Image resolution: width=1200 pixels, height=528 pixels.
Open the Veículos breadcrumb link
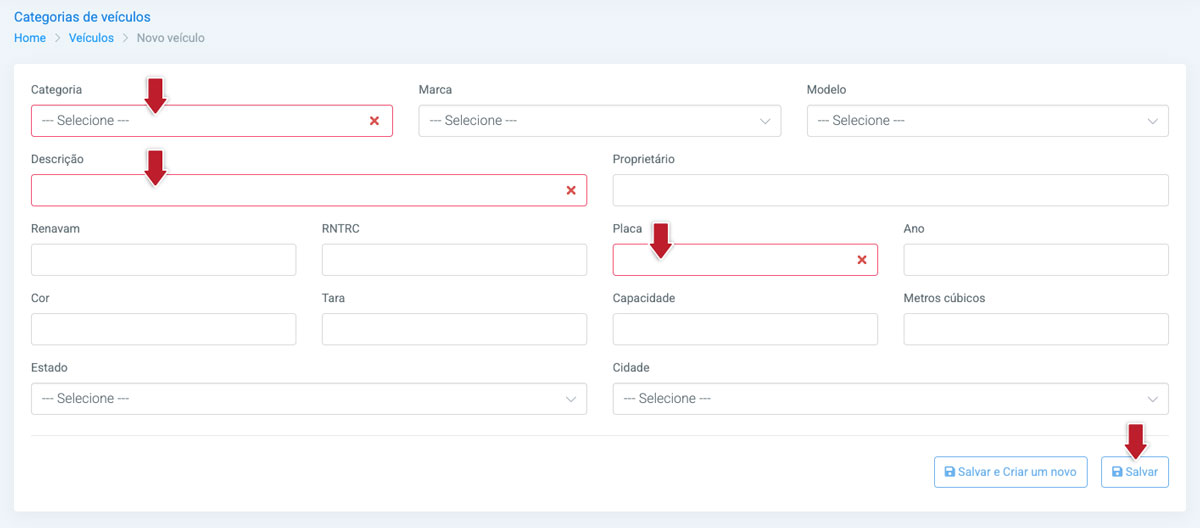pos(91,38)
